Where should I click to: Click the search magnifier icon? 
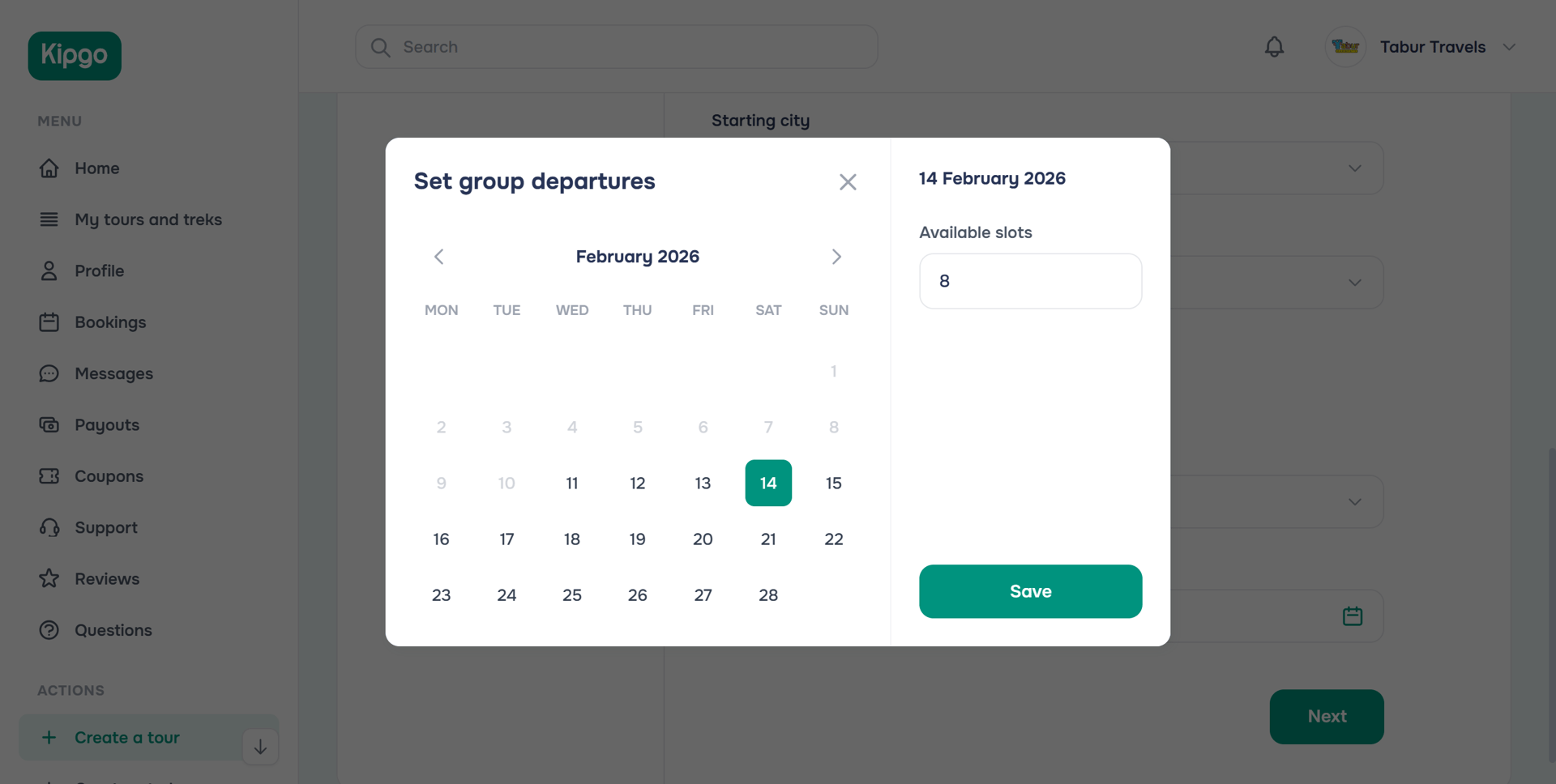coord(380,47)
